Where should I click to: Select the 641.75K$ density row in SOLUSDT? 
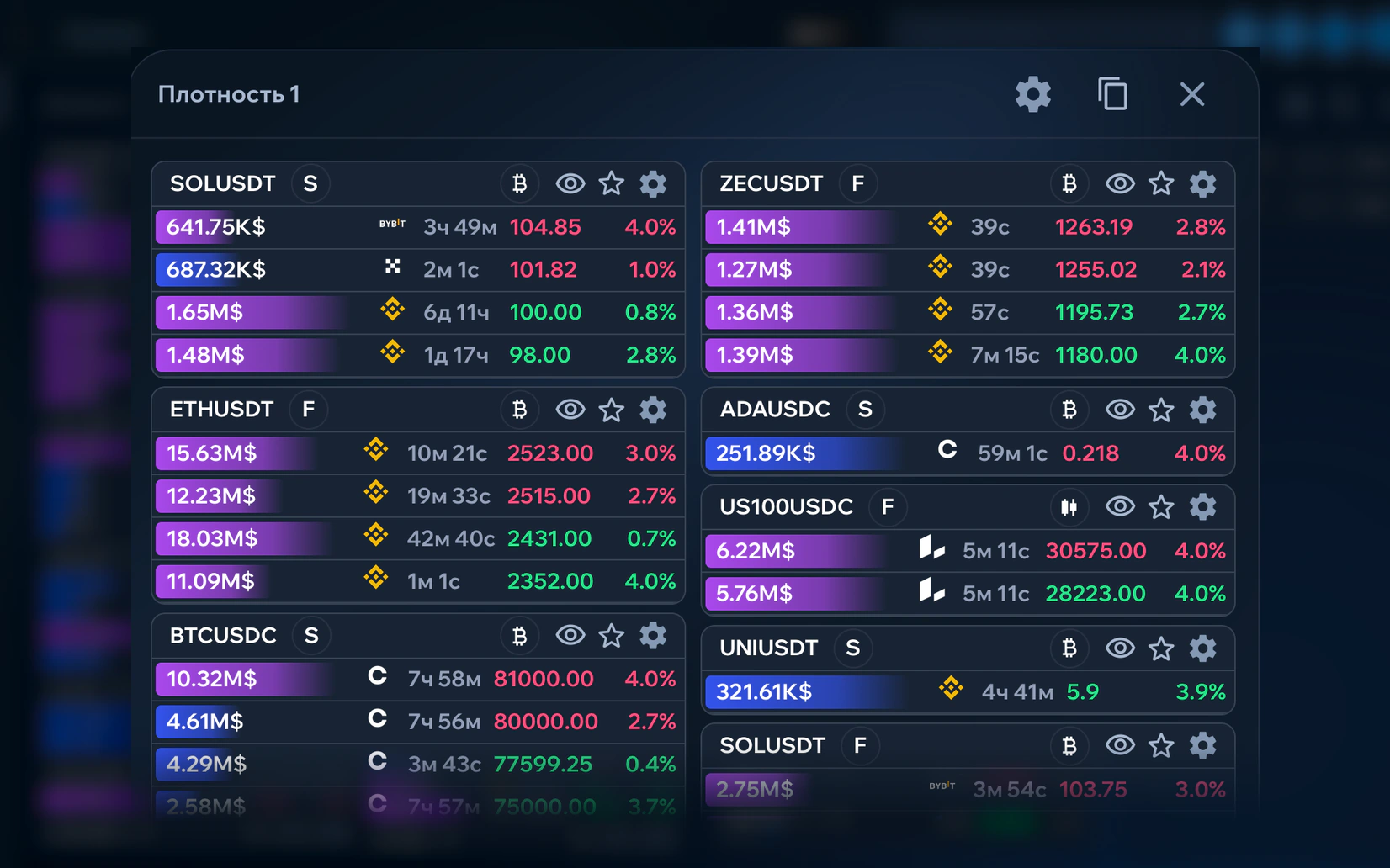[x=418, y=227]
